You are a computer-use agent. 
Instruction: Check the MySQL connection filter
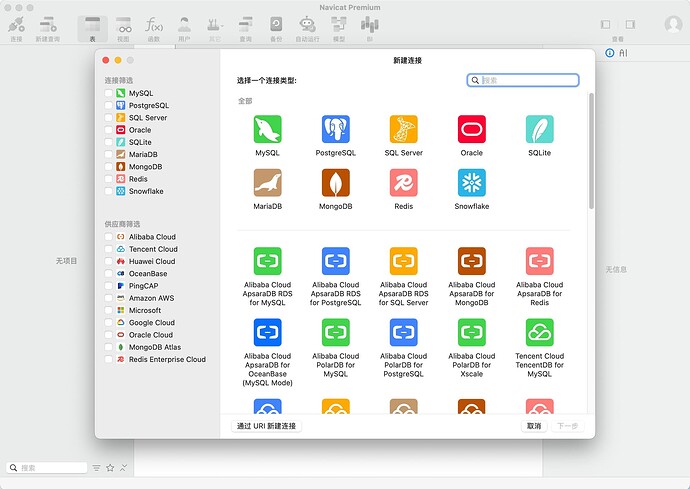pos(108,93)
